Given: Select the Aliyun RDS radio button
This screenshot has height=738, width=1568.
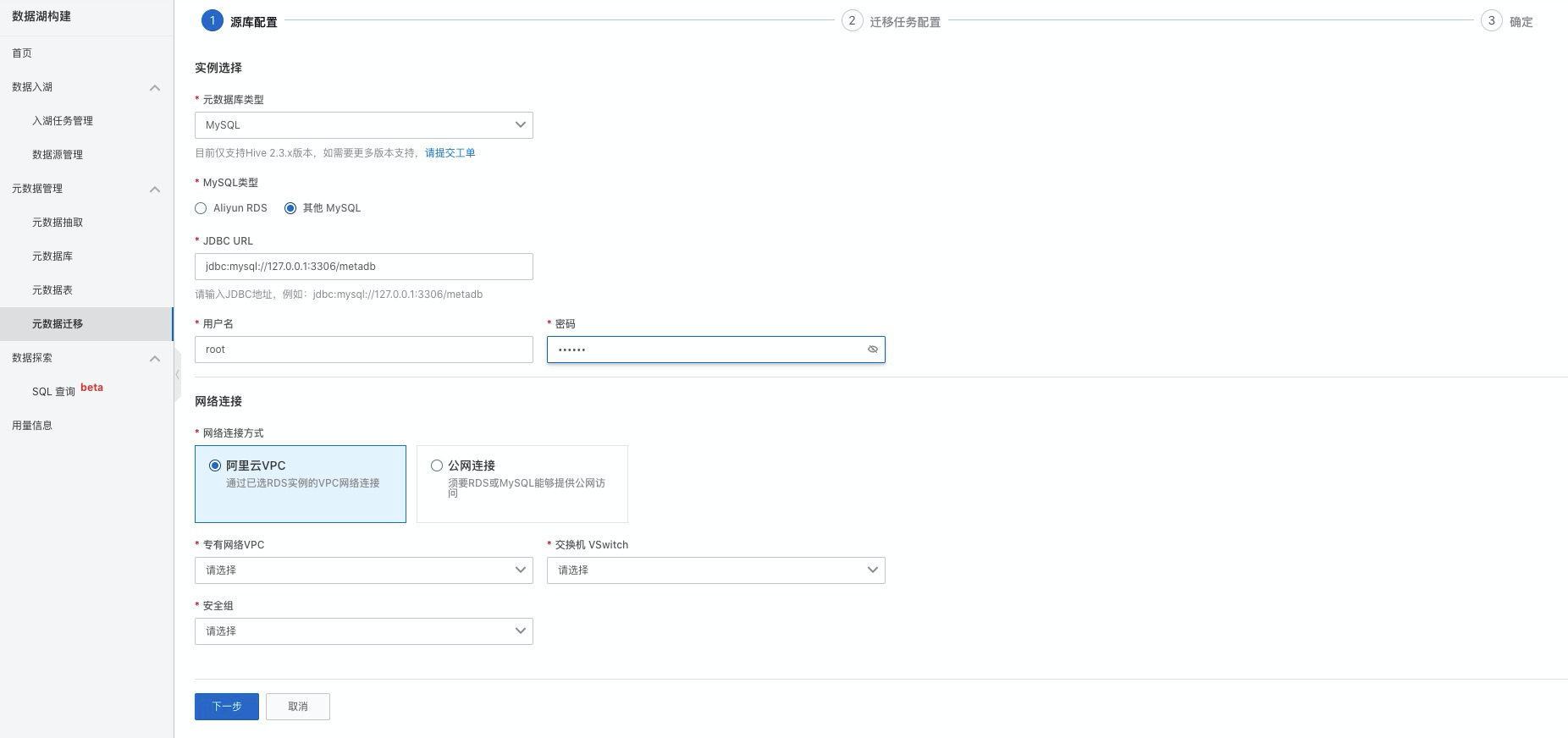Looking at the screenshot, I should tap(201, 208).
